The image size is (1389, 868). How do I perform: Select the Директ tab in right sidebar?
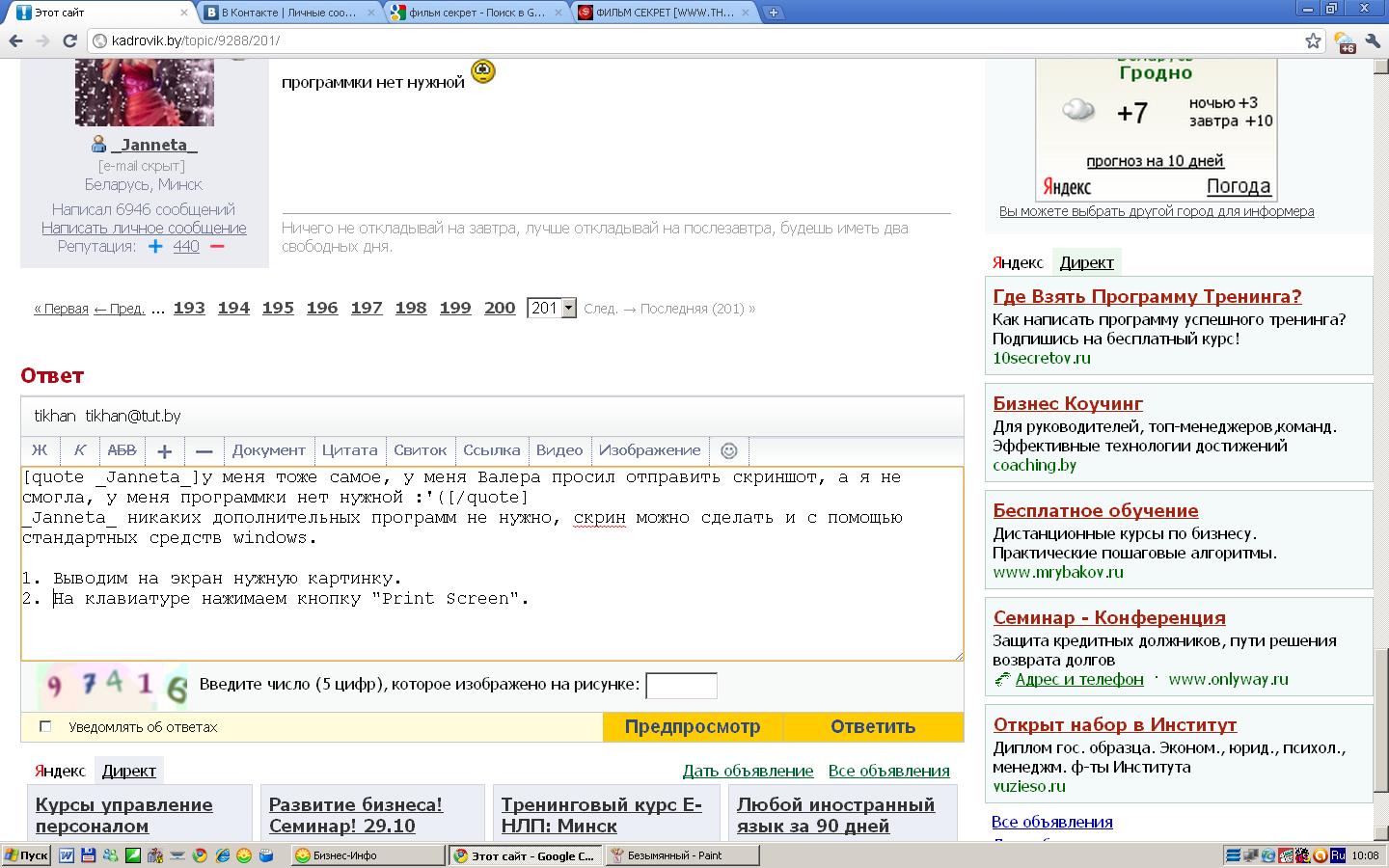pos(1086,262)
